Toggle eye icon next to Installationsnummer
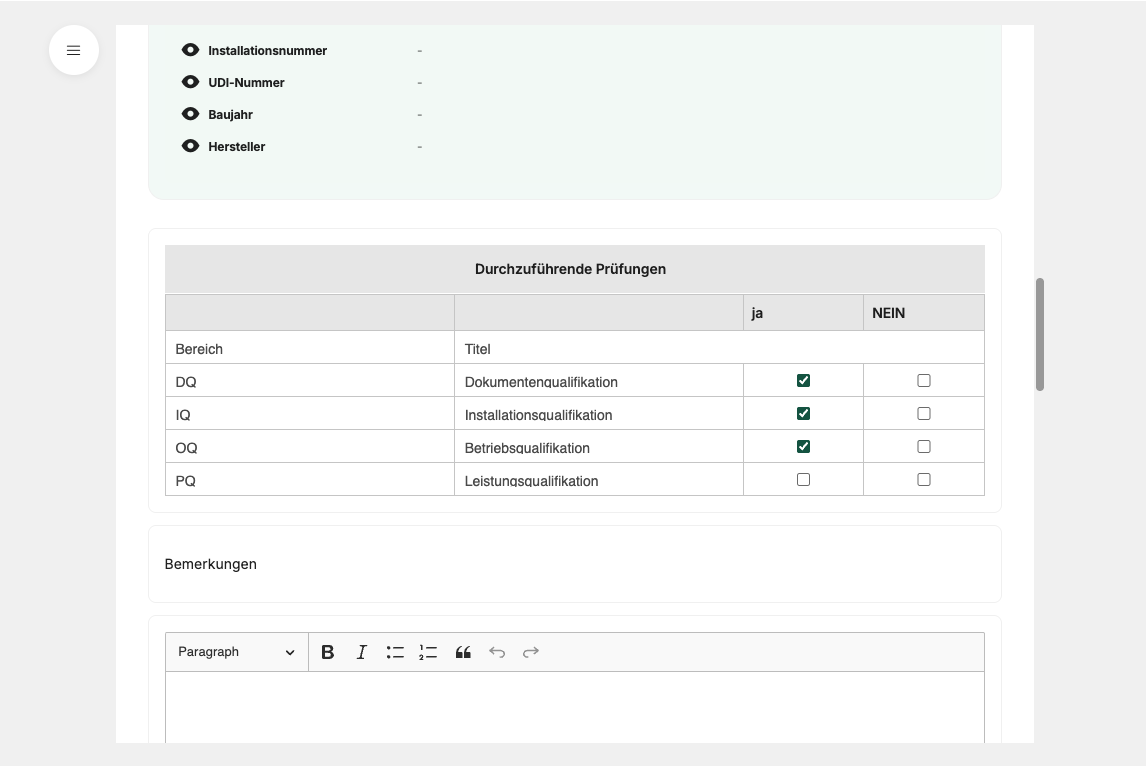The image size is (1146, 766). point(190,50)
